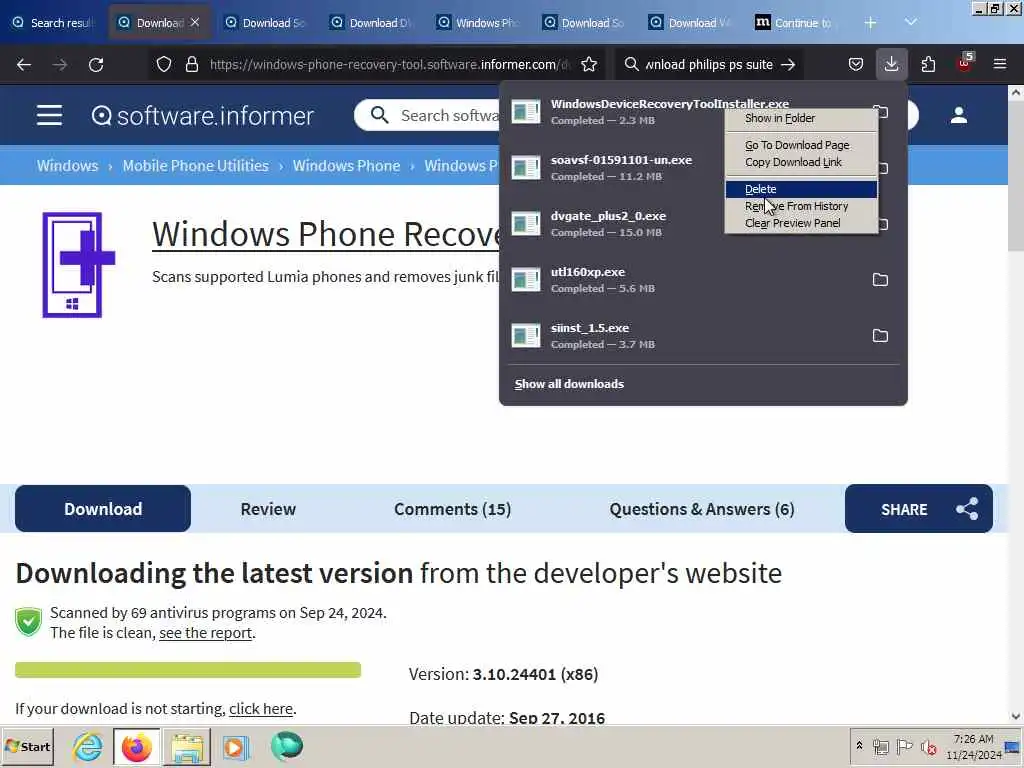Click the Windows Phone Recovery app logo
The height and width of the screenshot is (768, 1024).
click(78, 265)
